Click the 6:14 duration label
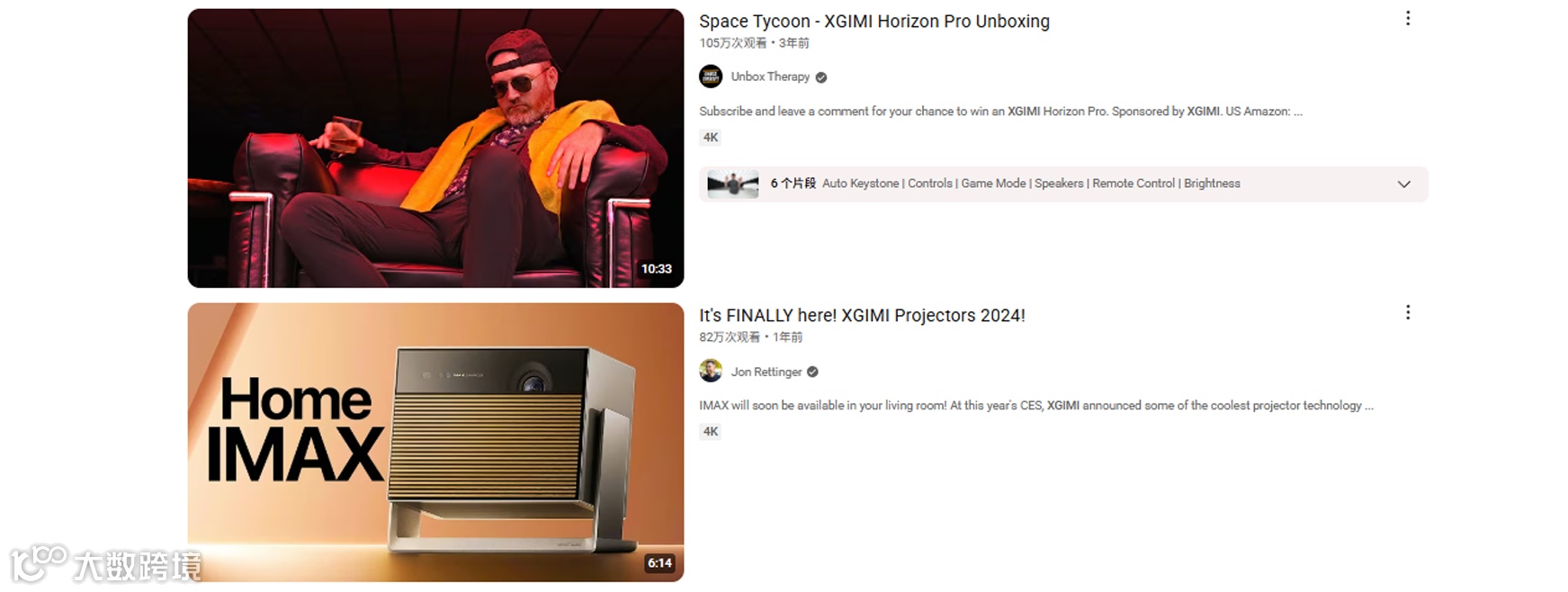 coord(659,563)
